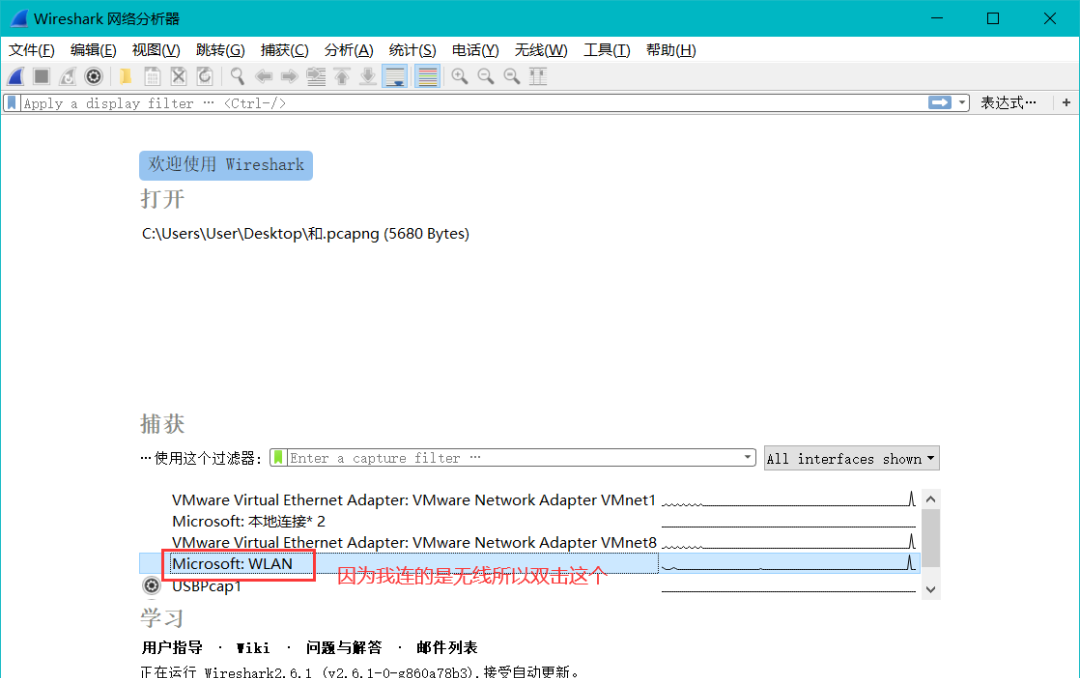This screenshot has width=1080, height=678.
Task: Expand the capture filter dropdown arrow
Action: point(747,458)
